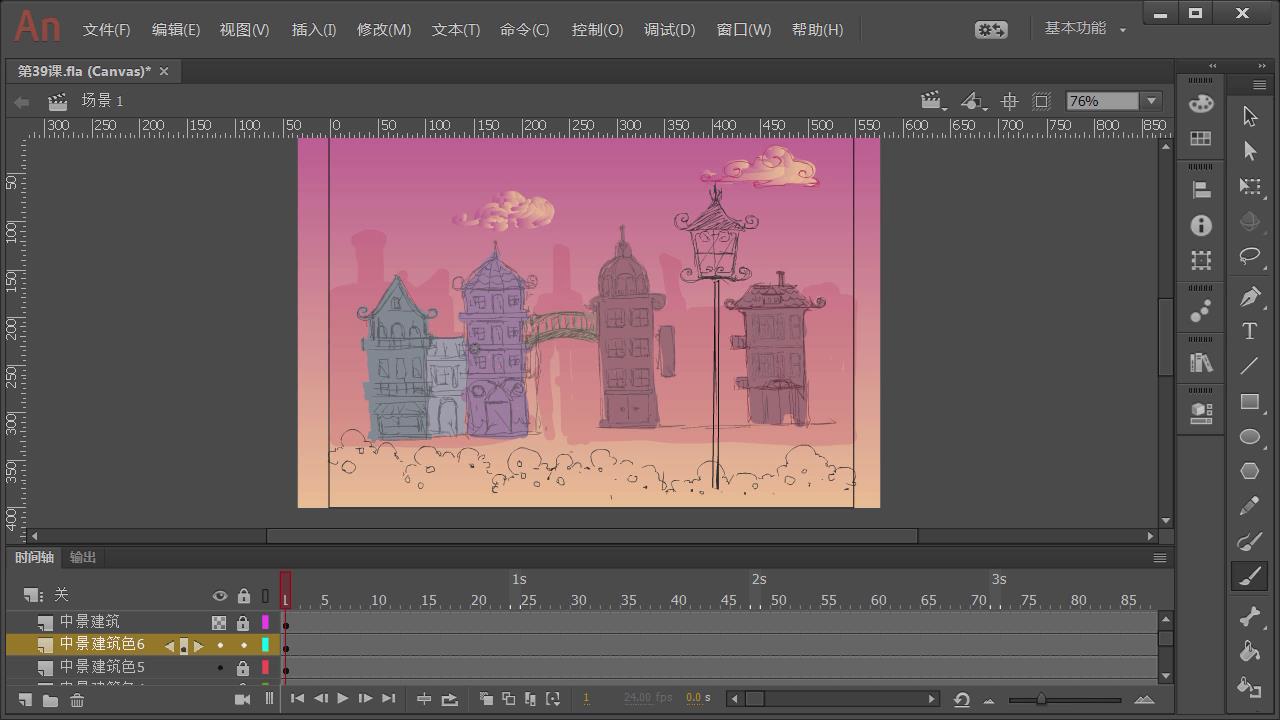Center the stage with crosshair icon
The image size is (1280, 720).
click(x=1009, y=101)
